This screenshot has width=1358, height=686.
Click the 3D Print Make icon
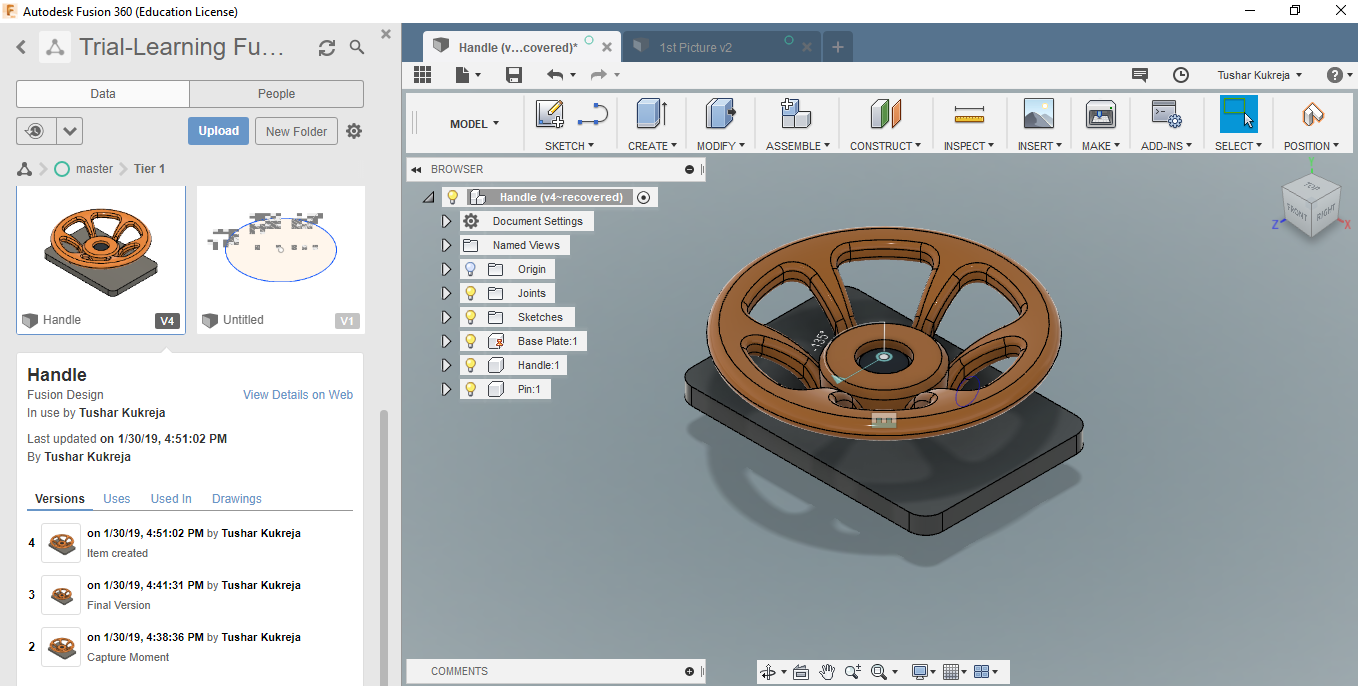(x=1100, y=114)
